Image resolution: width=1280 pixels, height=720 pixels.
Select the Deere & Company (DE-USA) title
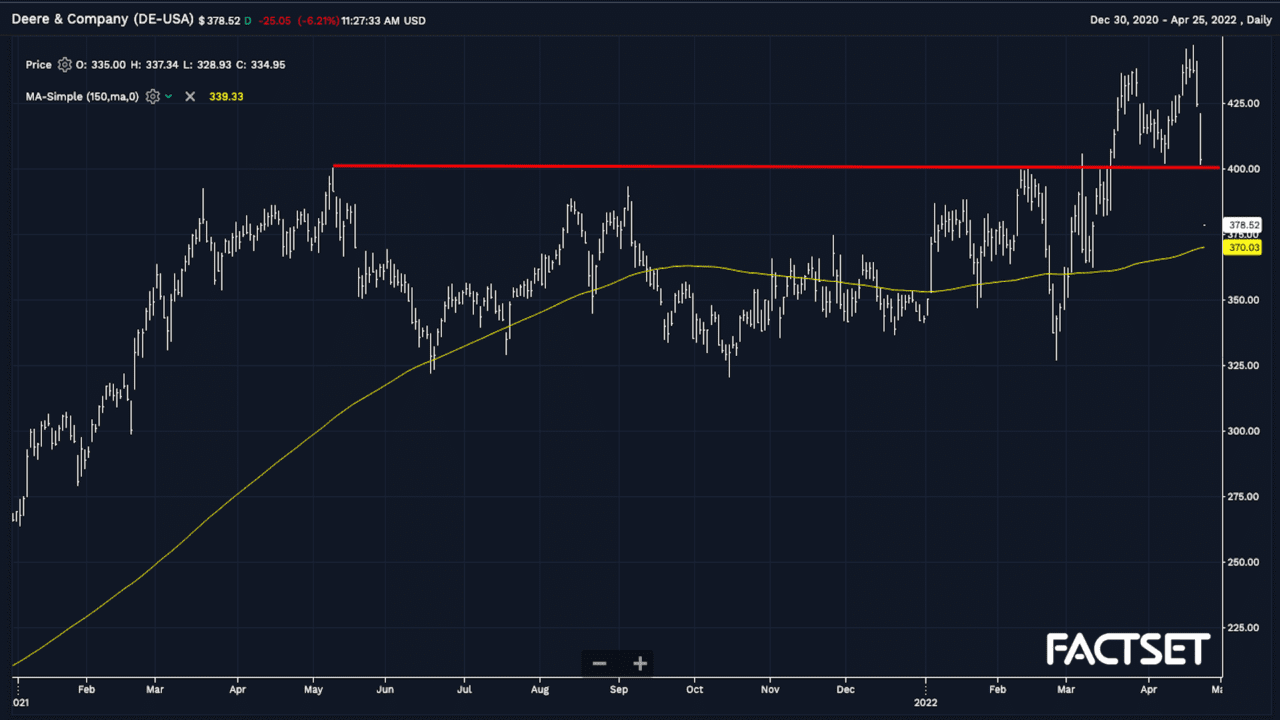102,20
